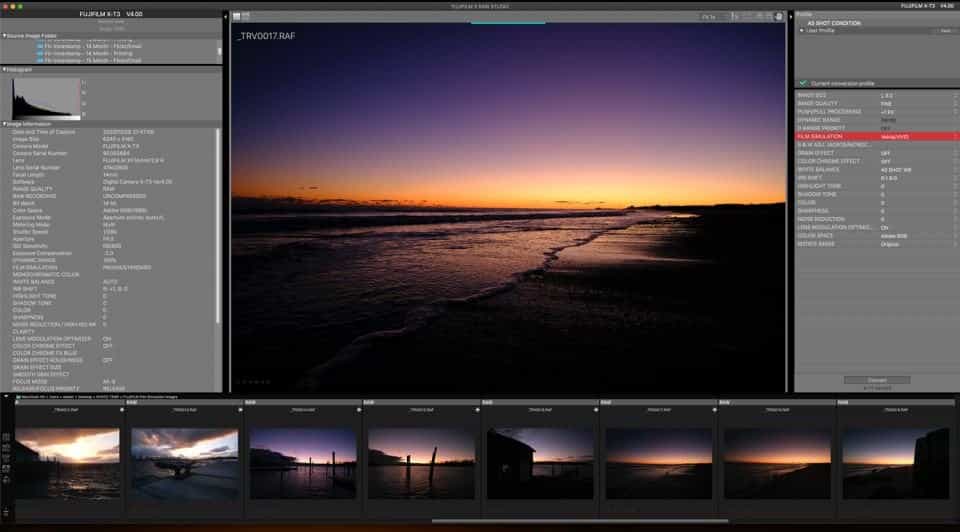Select the snowy shore boat thumbnail
The width and height of the screenshot is (960, 532).
point(184,463)
